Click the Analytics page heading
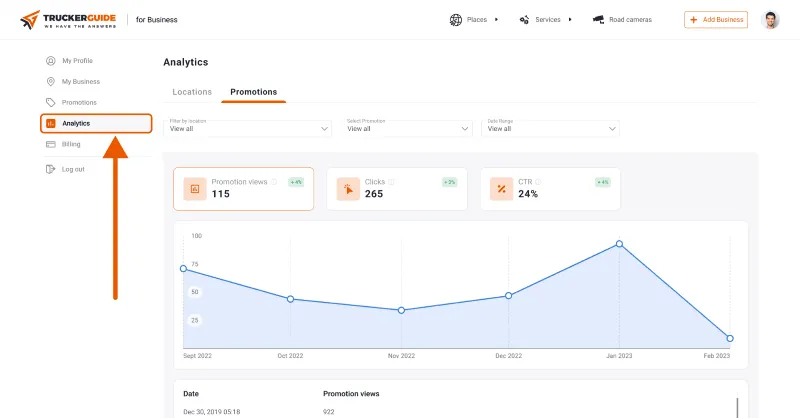800x418 pixels. coord(186,62)
